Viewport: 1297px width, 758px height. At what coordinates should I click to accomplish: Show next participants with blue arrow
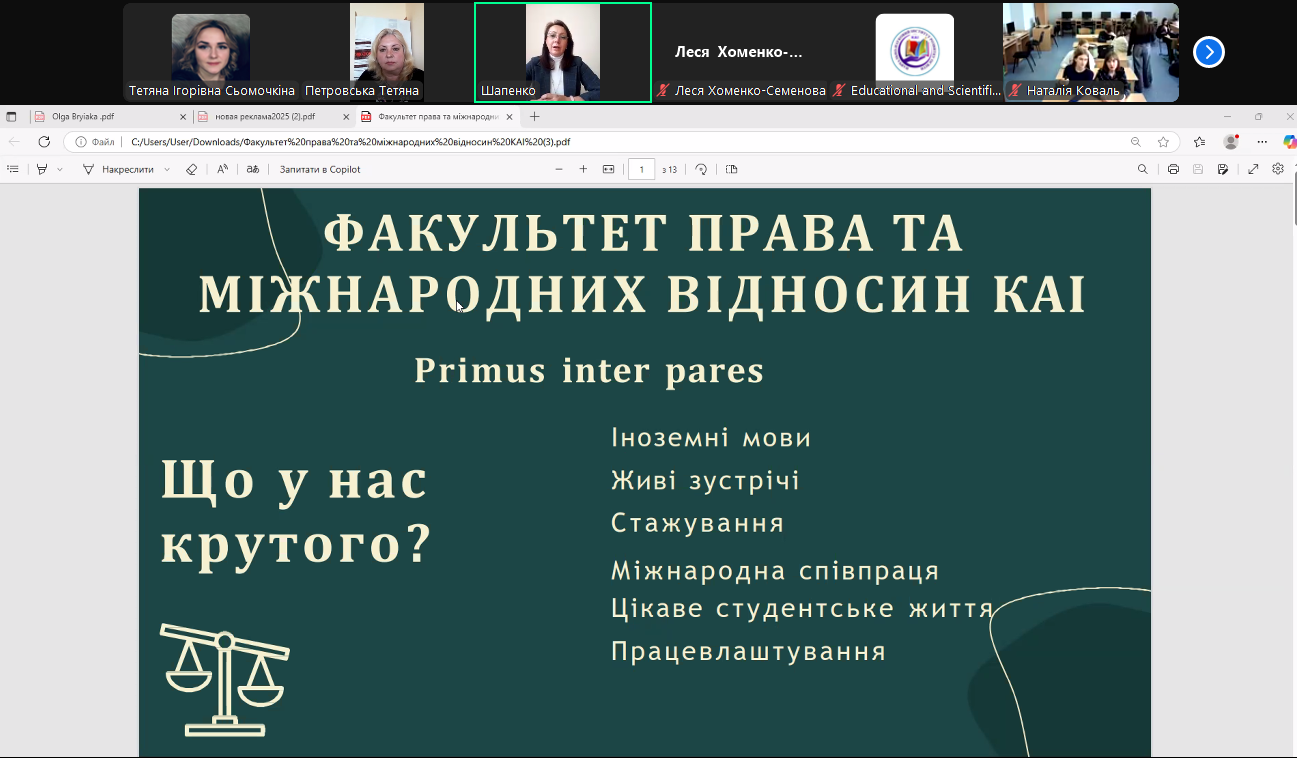click(x=1208, y=52)
